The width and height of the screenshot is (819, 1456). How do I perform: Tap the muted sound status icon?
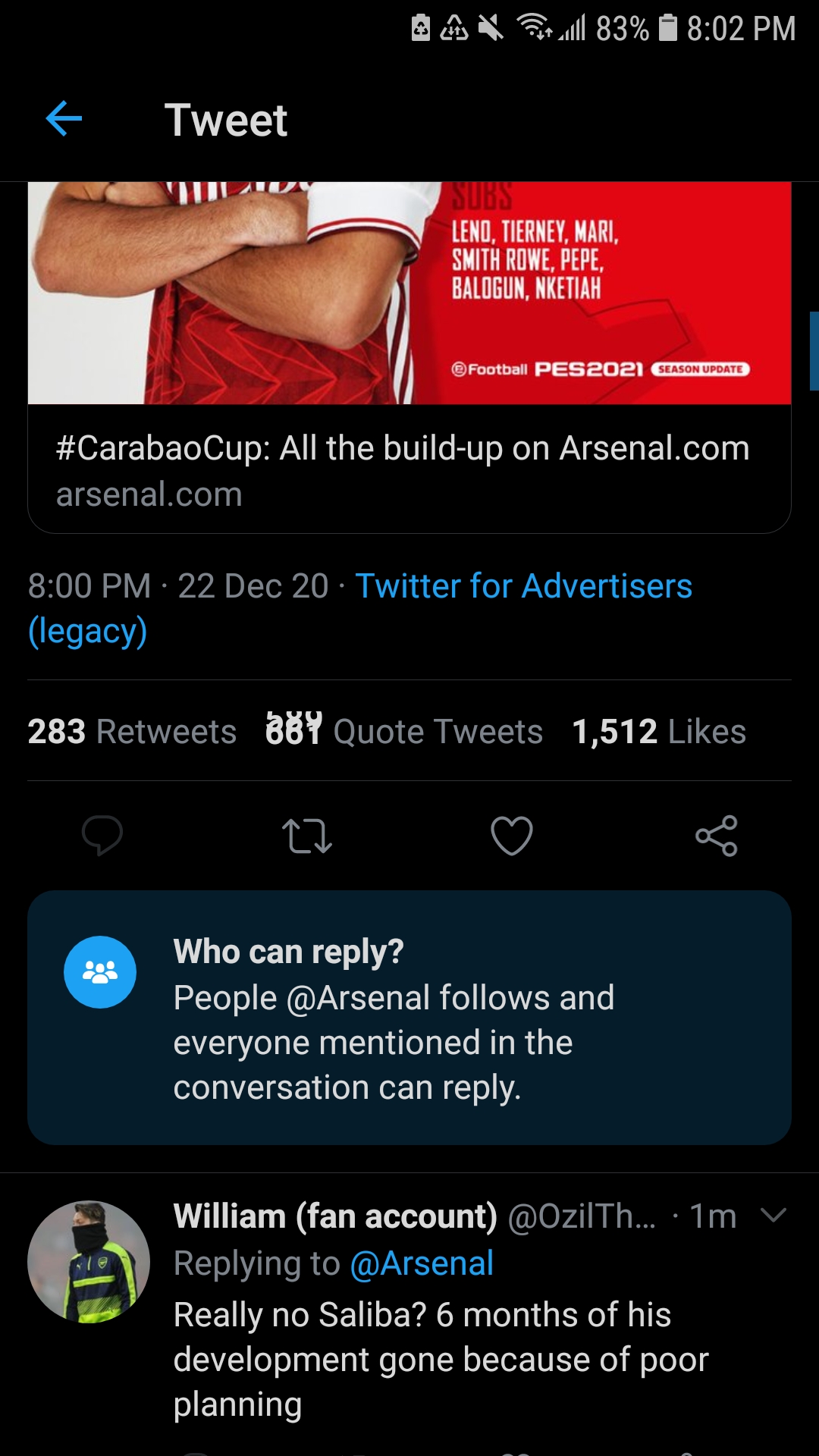point(491,28)
